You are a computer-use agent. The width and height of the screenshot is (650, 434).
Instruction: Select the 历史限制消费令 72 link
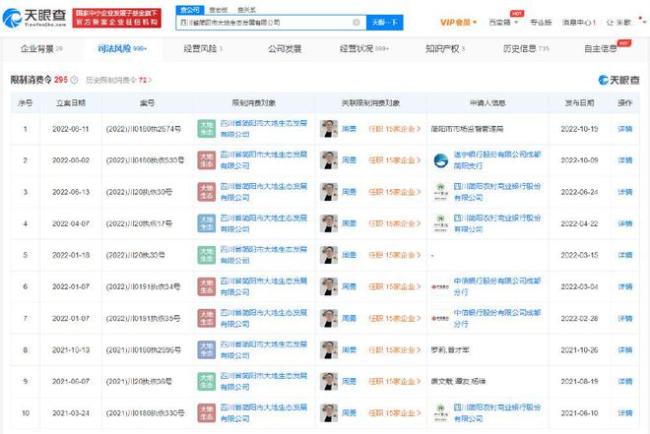pos(118,79)
